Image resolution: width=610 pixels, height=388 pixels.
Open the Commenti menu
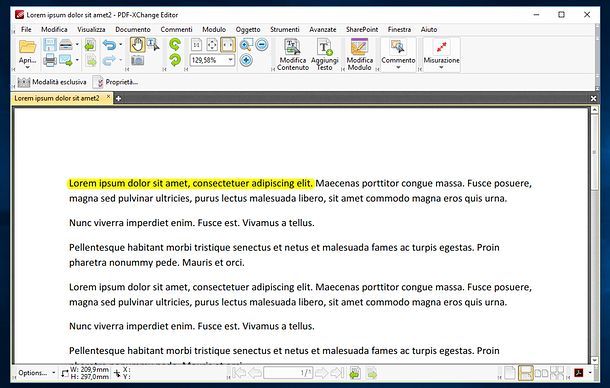tap(176, 29)
